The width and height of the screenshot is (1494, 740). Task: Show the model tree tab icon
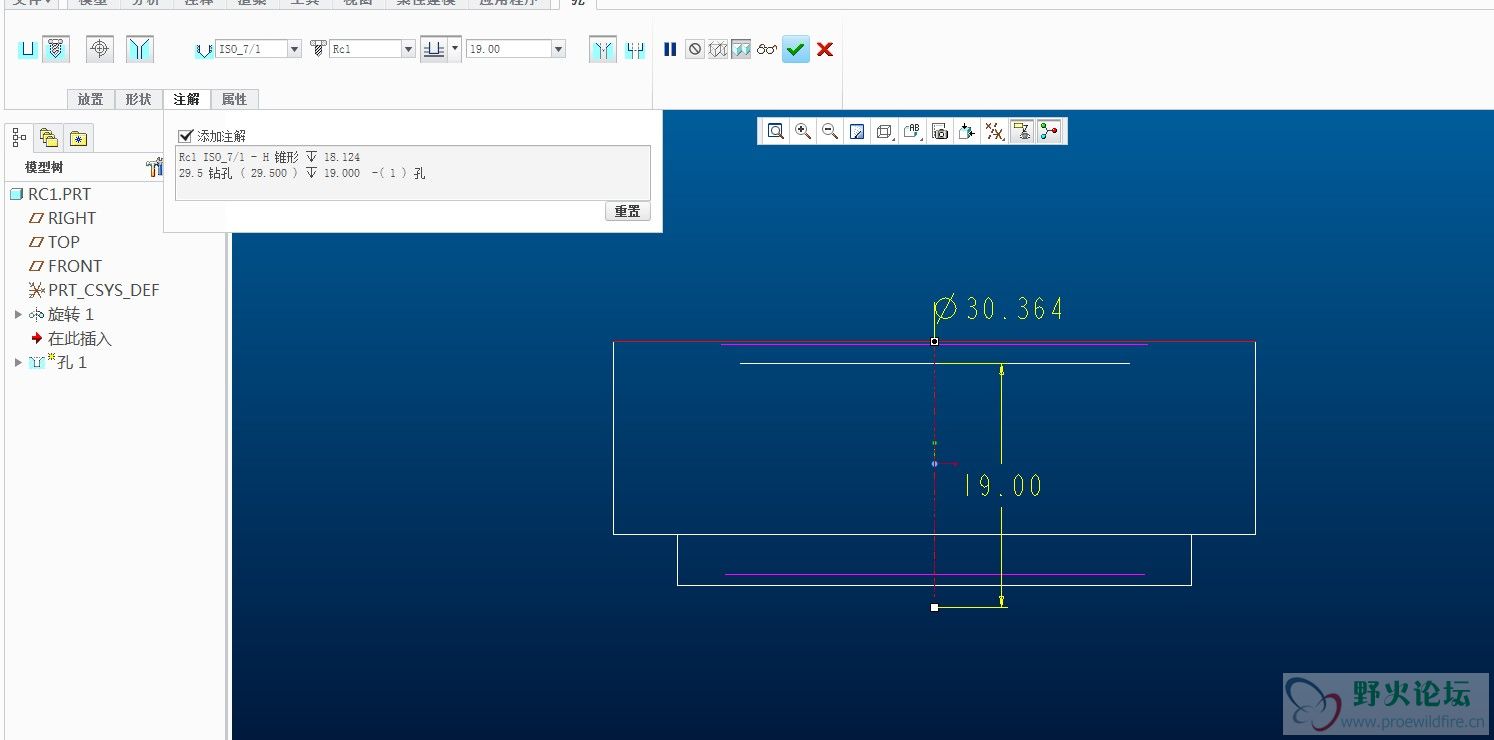click(20, 137)
